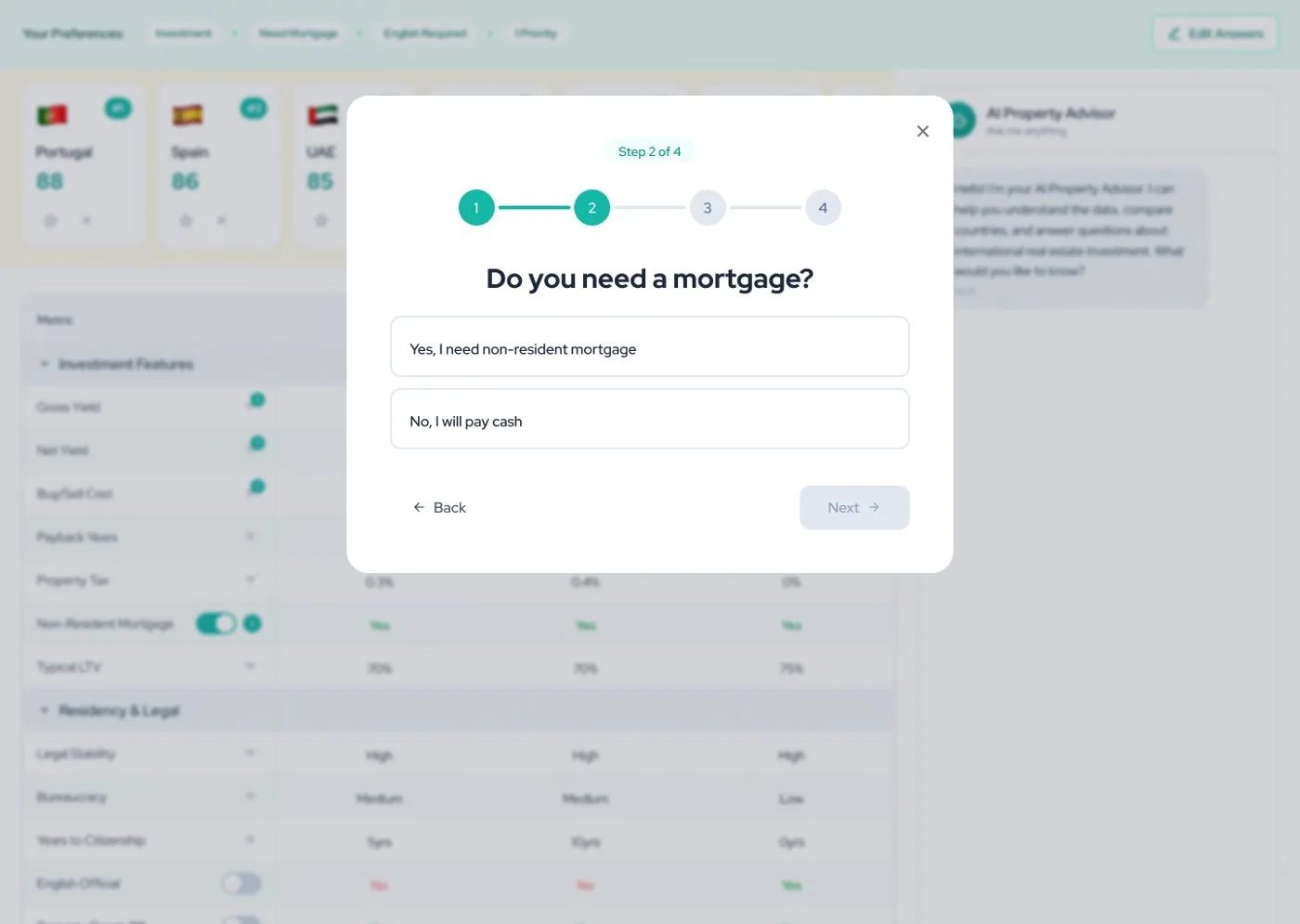This screenshot has width=1300, height=924.
Task: Click the AI Property Advisor header in the background
Action: [x=1050, y=113]
